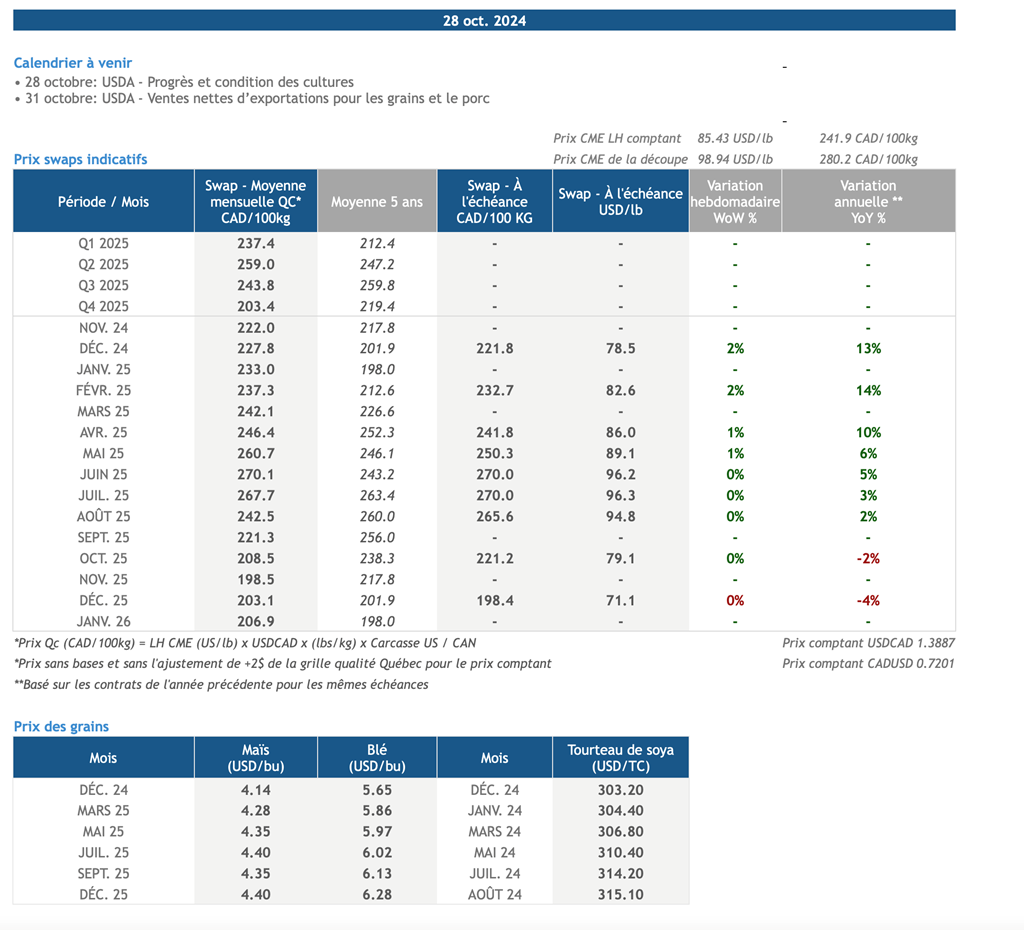Click the Variation hebdomadaire WoW % header
Image resolution: width=1024 pixels, height=930 pixels.
(x=734, y=201)
